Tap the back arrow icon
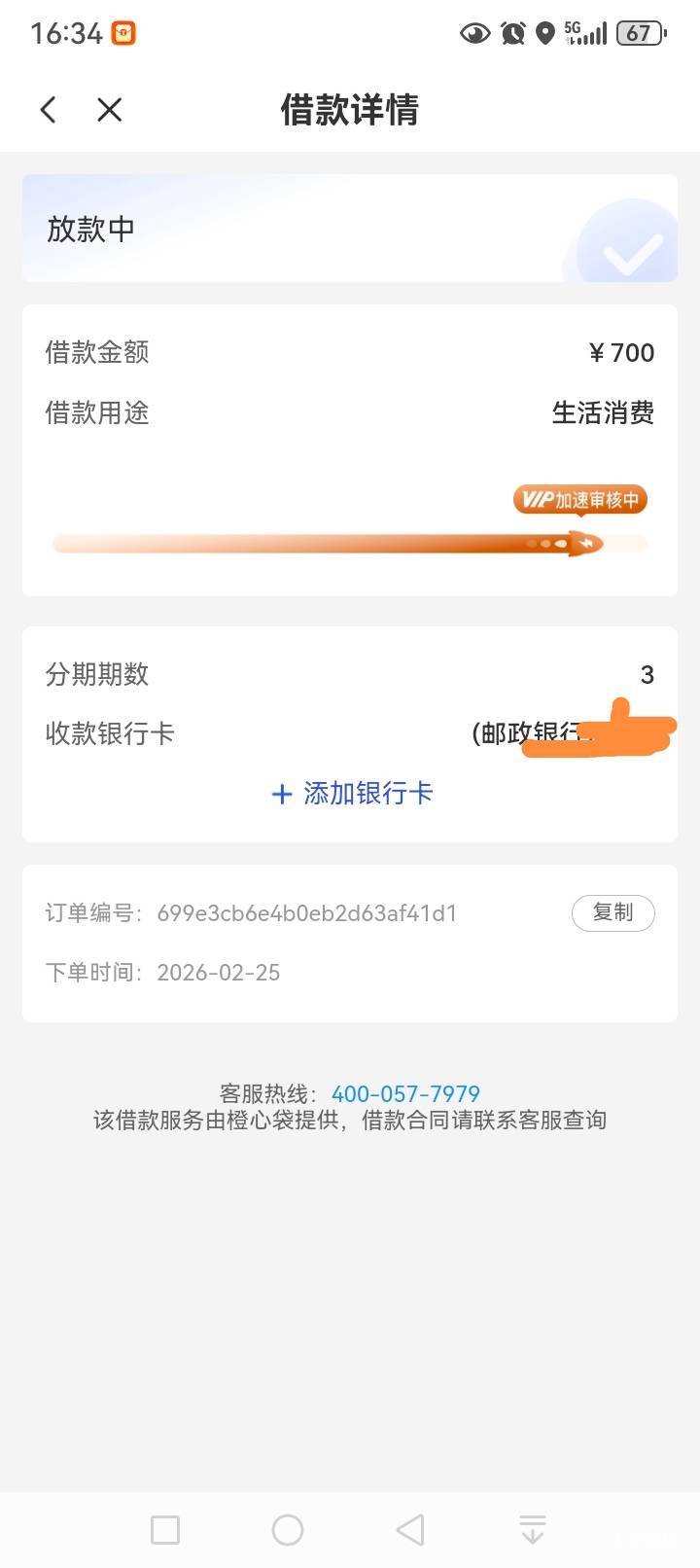 49,110
